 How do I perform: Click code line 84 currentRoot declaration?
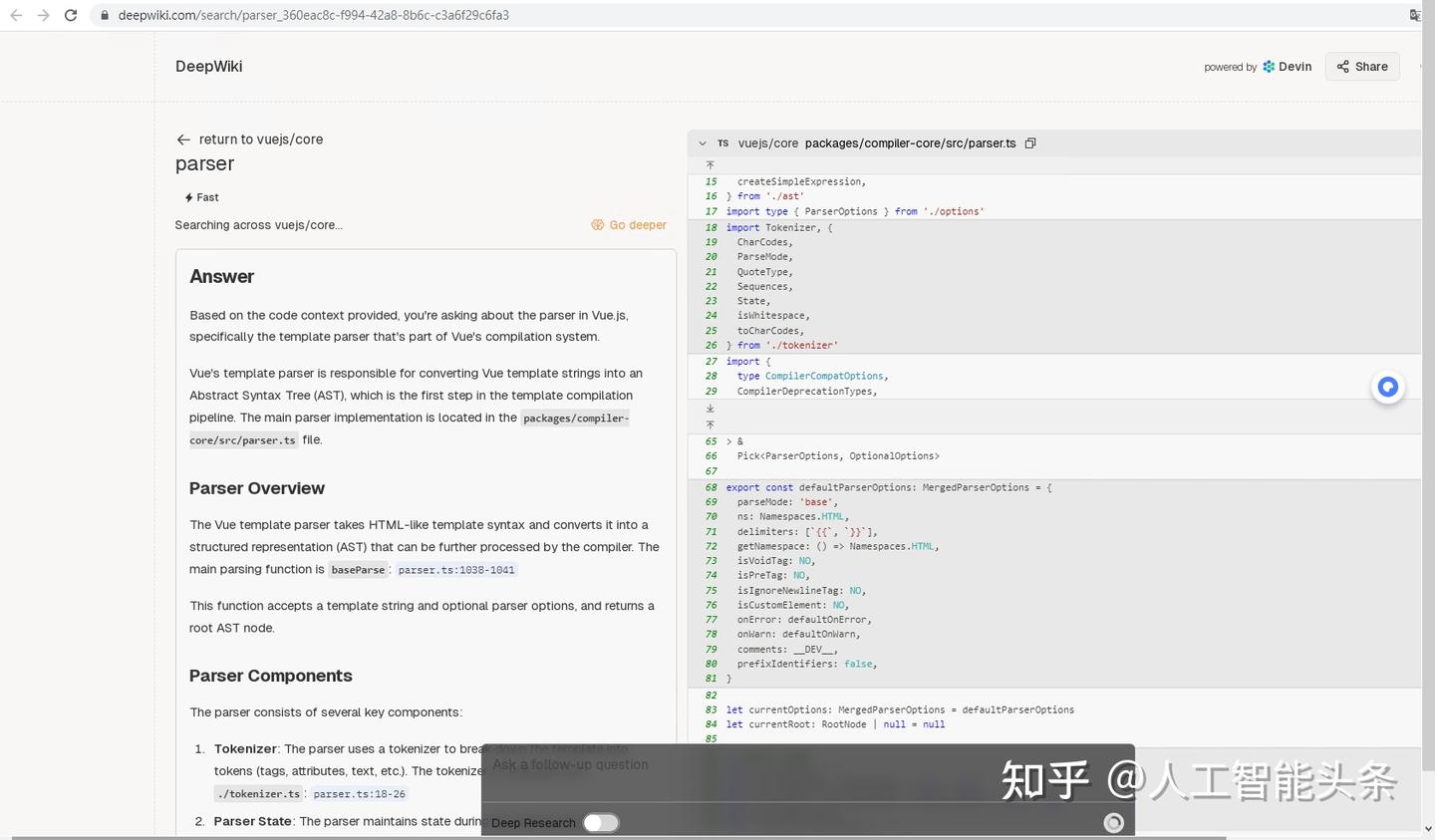[835, 724]
